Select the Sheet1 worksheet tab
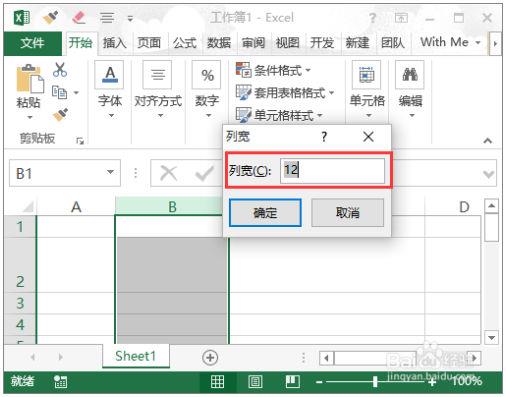The image size is (506, 397). click(136, 356)
